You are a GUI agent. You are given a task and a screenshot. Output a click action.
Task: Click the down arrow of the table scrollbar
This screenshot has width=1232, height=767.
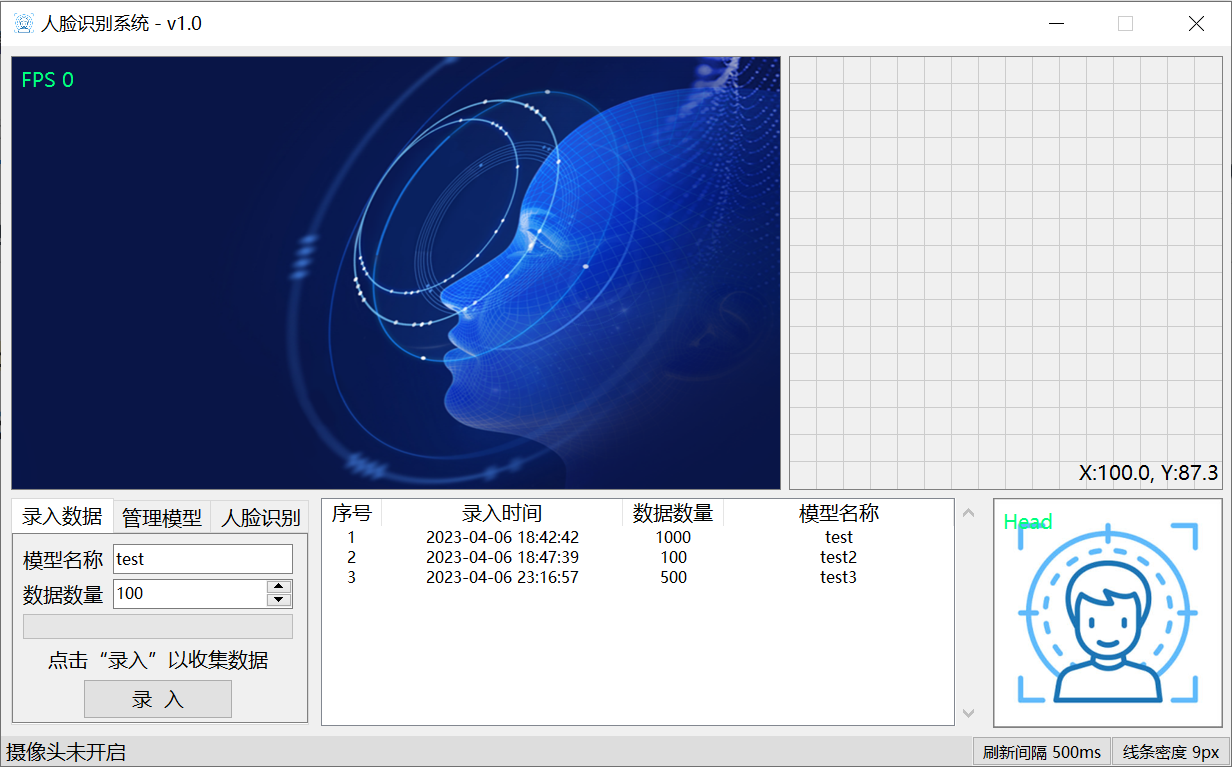(968, 713)
